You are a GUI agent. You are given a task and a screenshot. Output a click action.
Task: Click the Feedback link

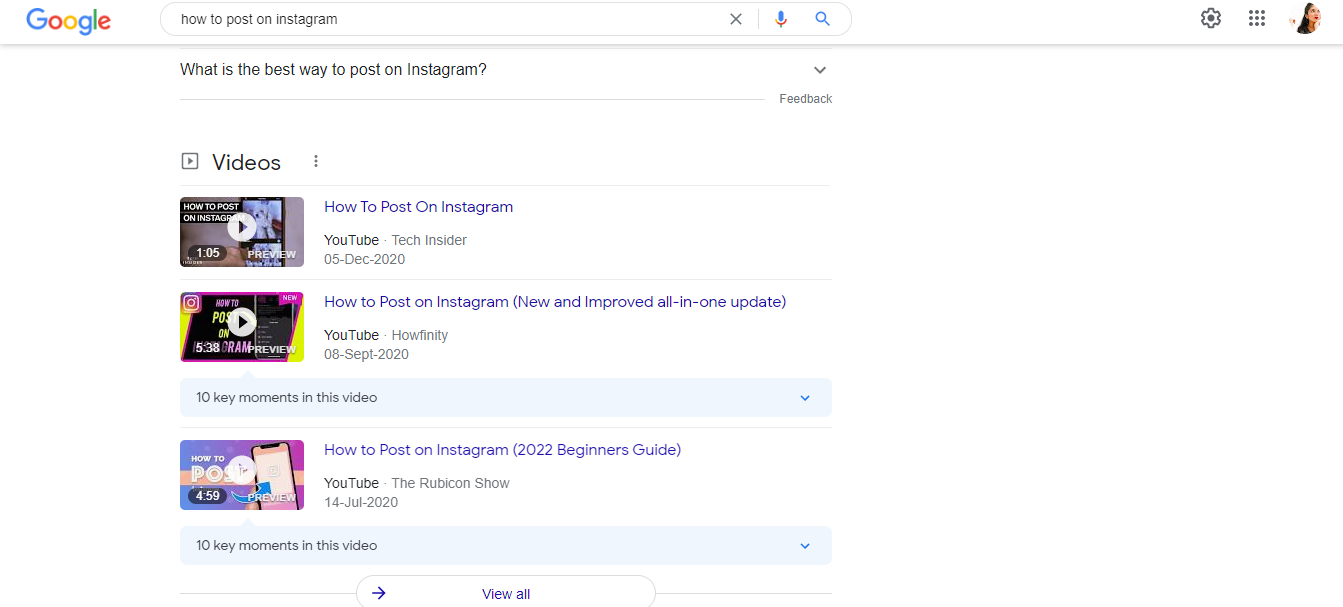[x=805, y=98]
